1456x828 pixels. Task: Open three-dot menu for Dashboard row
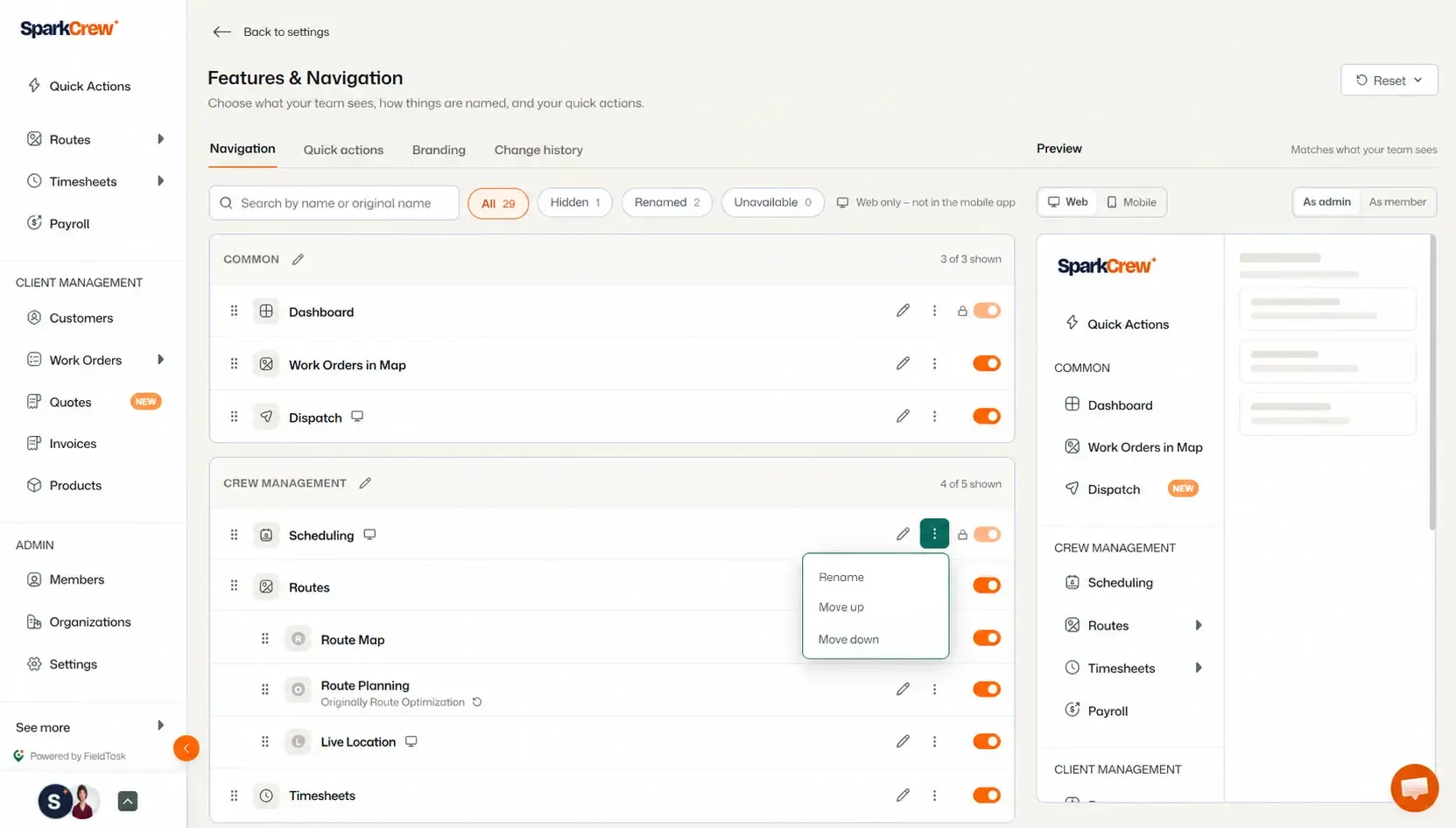point(934,311)
